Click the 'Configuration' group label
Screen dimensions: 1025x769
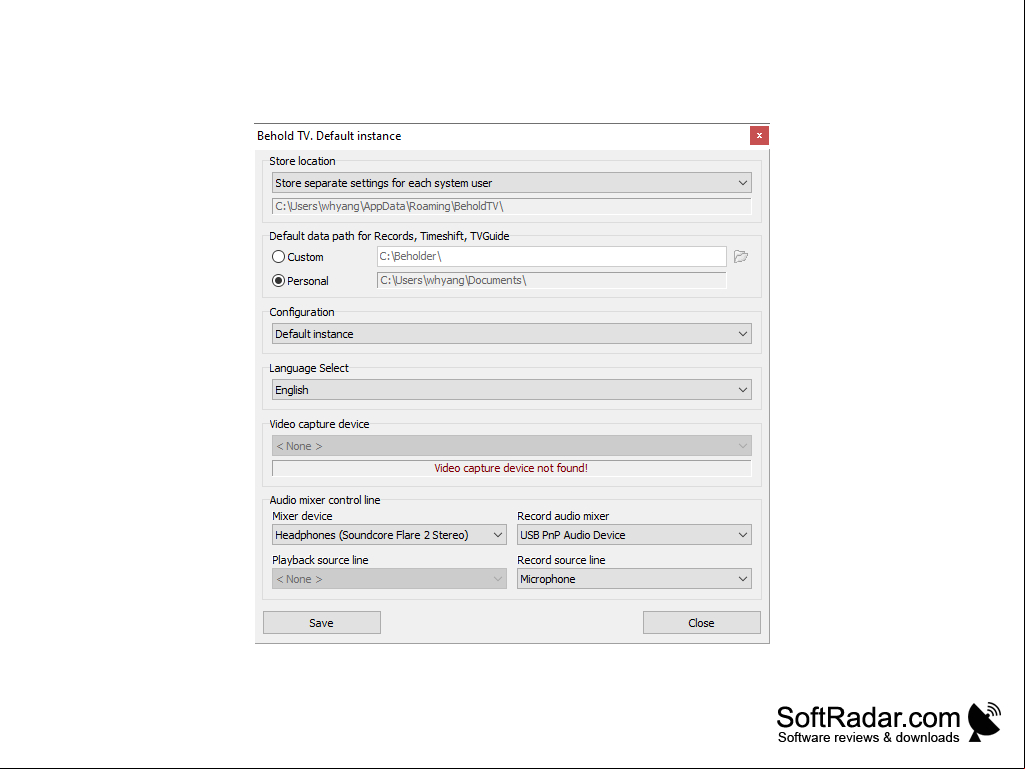(x=301, y=313)
